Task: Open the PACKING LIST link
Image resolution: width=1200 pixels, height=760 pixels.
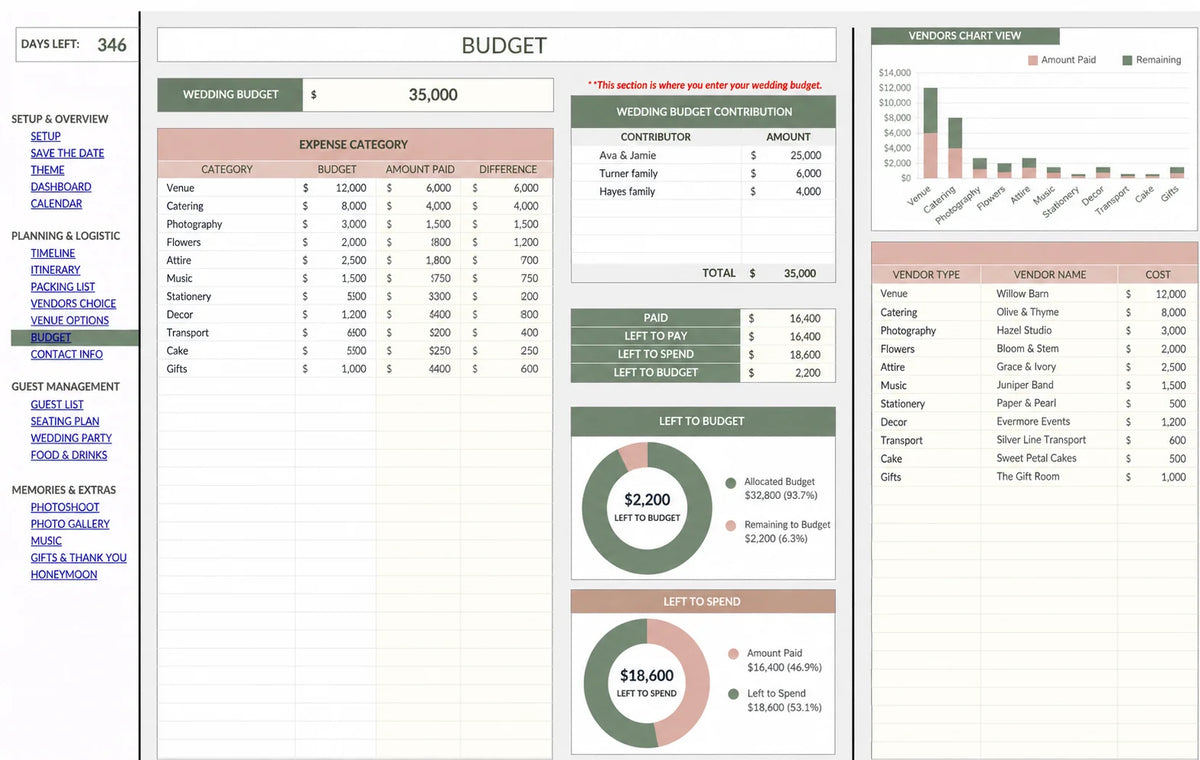Action: click(x=62, y=287)
